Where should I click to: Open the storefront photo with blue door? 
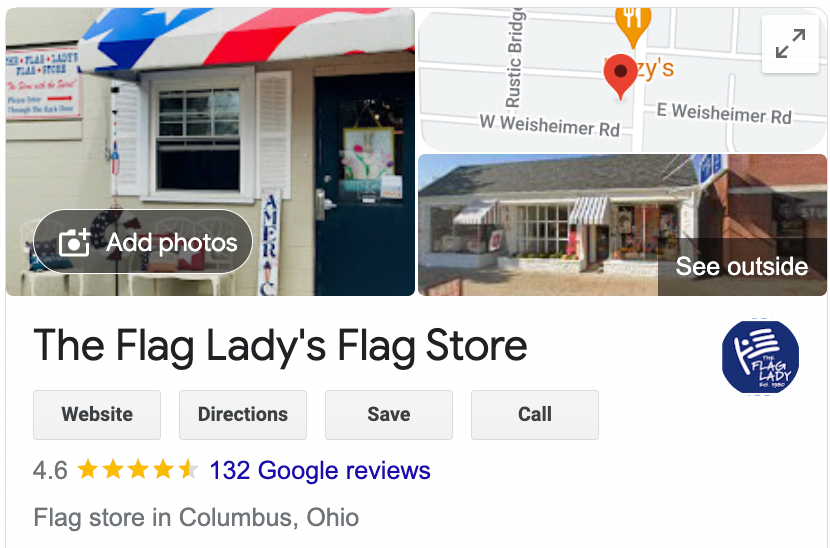point(210,151)
